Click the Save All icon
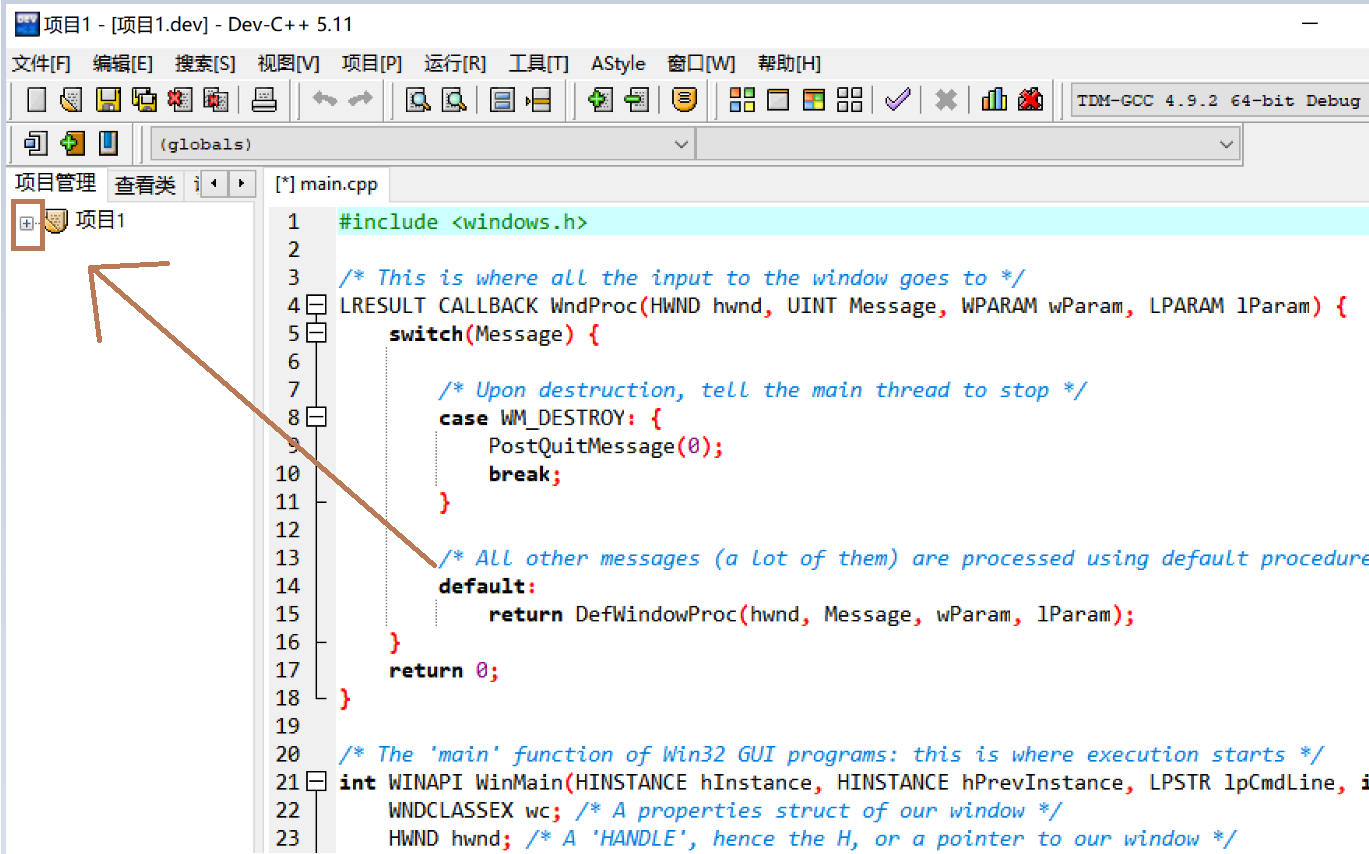The height and width of the screenshot is (854, 1369). [x=144, y=100]
